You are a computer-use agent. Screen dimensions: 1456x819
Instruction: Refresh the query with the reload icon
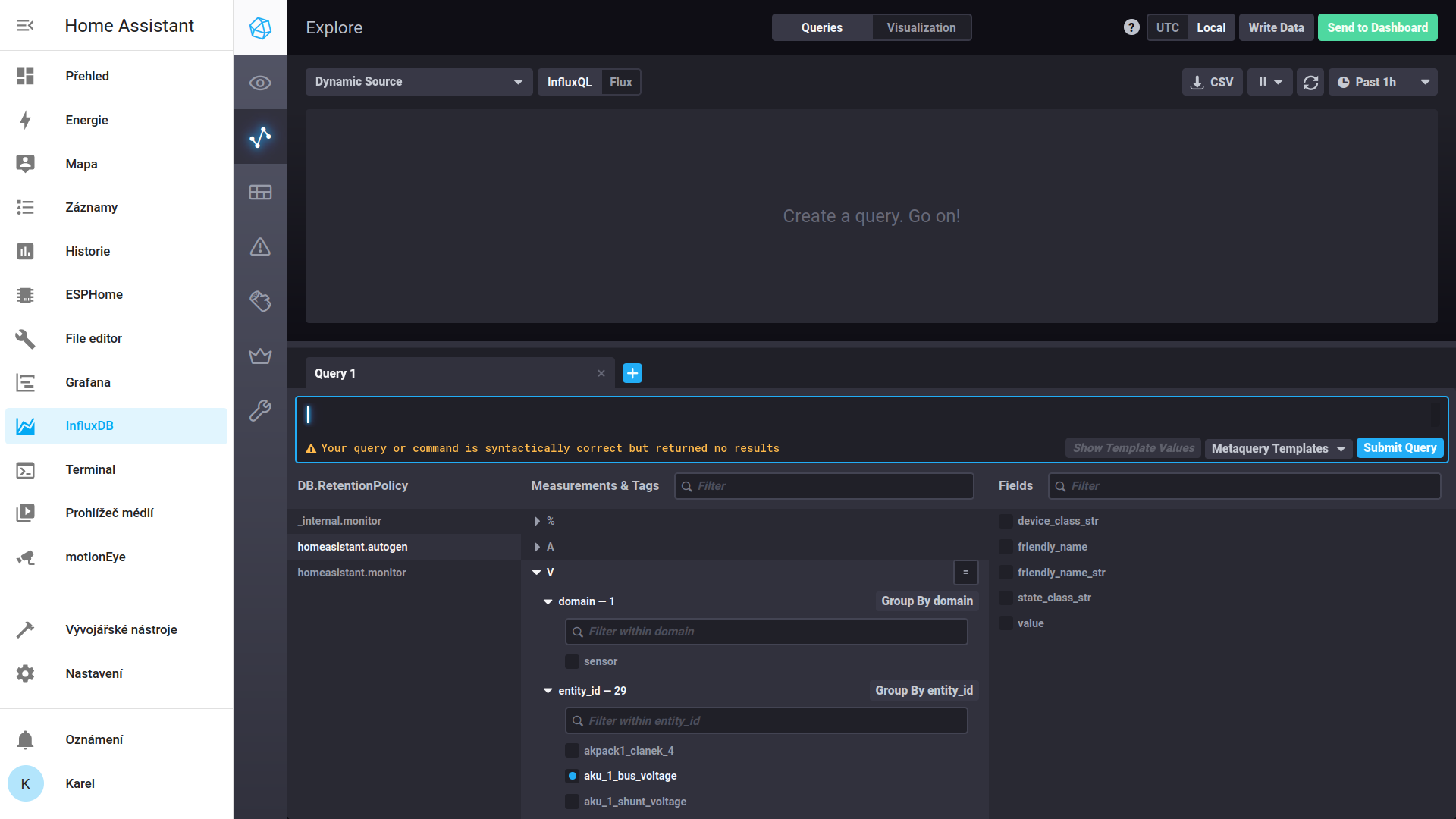point(1310,82)
